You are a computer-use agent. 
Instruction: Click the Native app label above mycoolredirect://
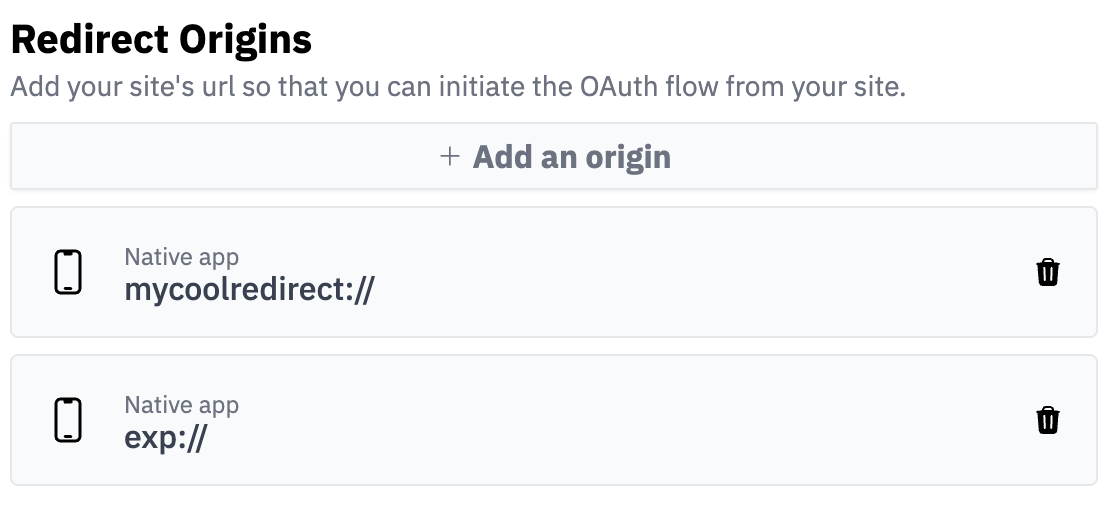pyautogui.click(x=181, y=257)
